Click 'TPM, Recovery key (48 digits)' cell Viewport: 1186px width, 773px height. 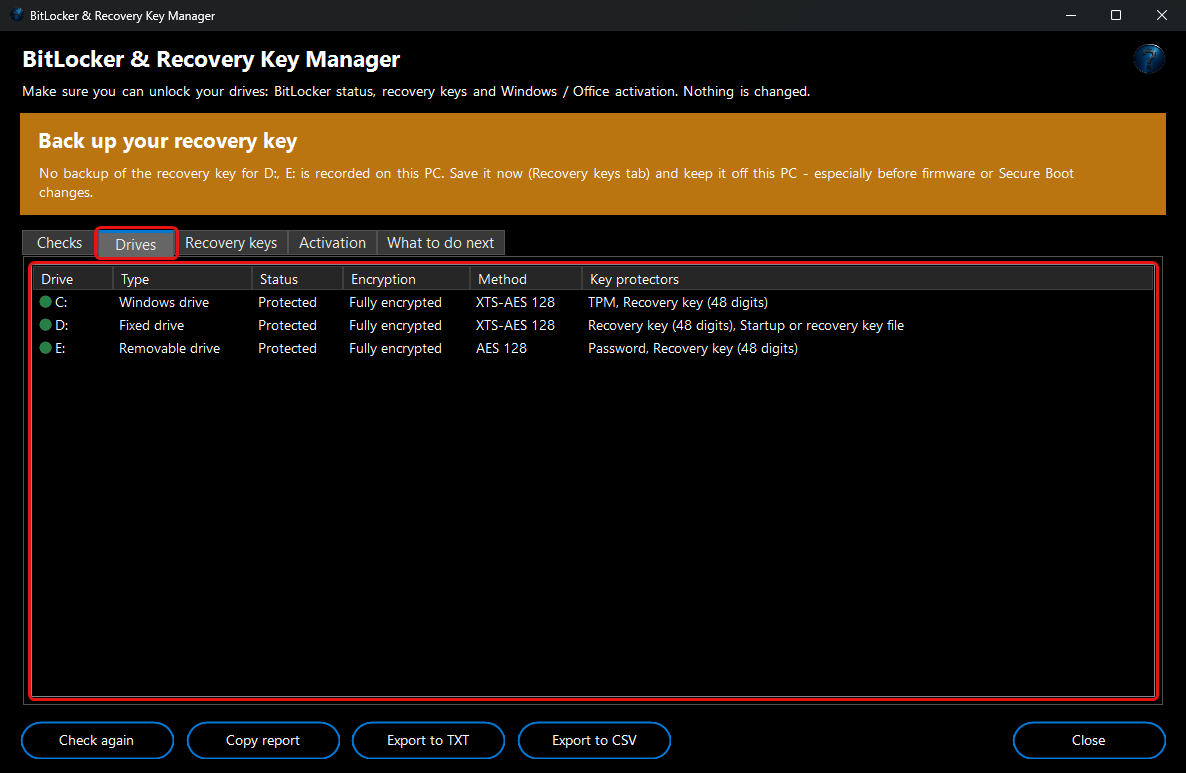point(678,302)
